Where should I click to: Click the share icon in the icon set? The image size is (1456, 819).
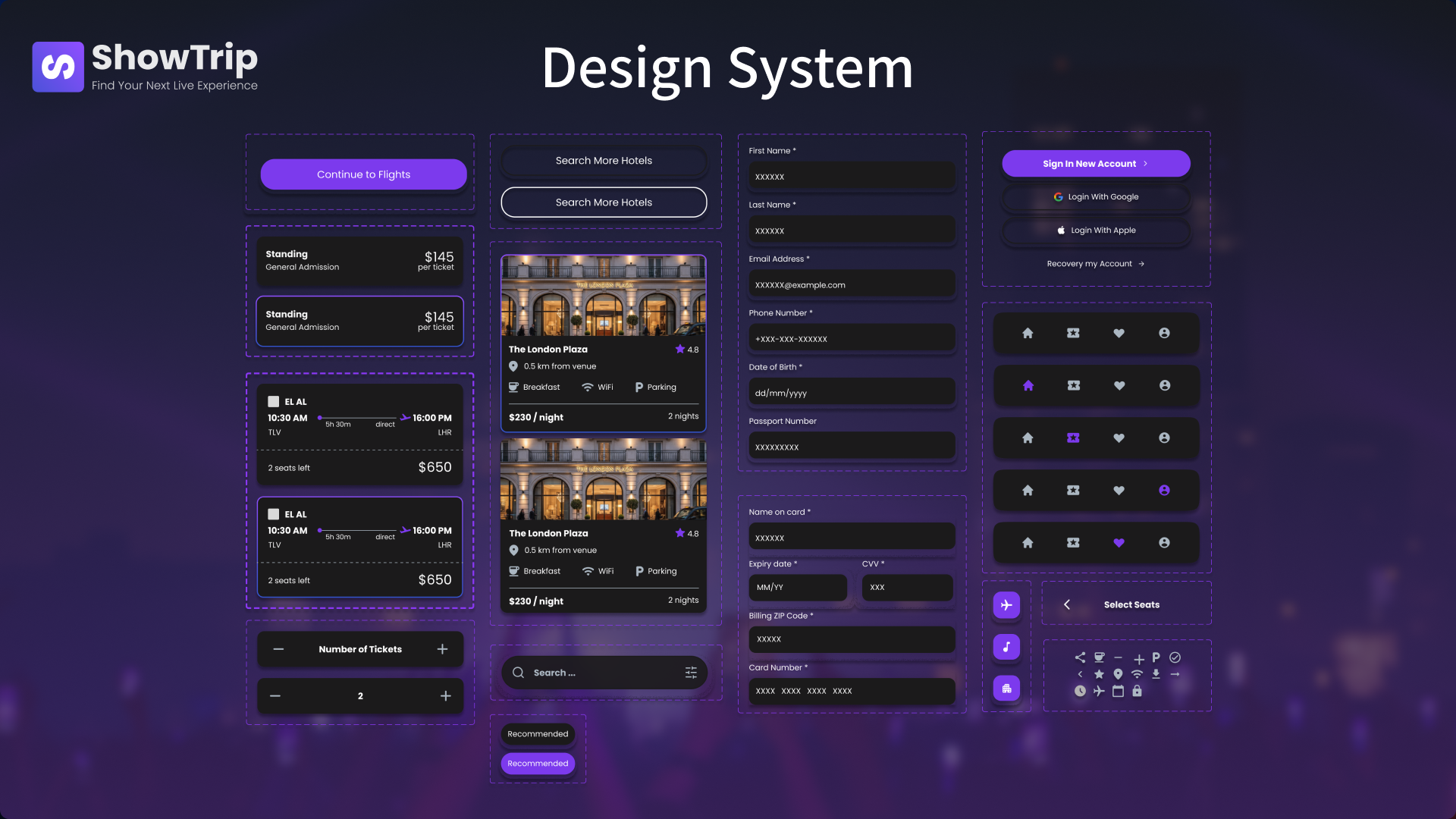point(1080,657)
